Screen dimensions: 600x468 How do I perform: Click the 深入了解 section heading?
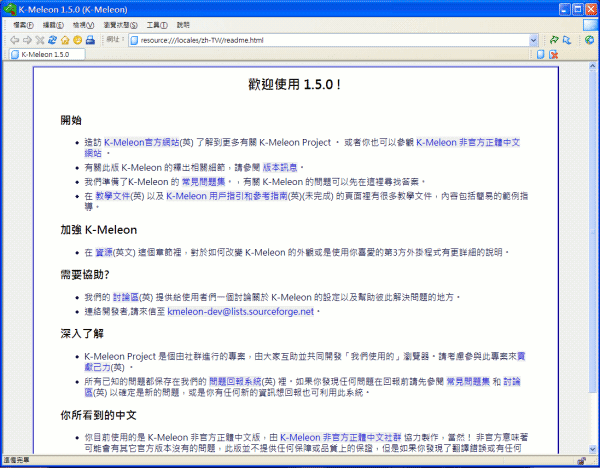(82, 333)
